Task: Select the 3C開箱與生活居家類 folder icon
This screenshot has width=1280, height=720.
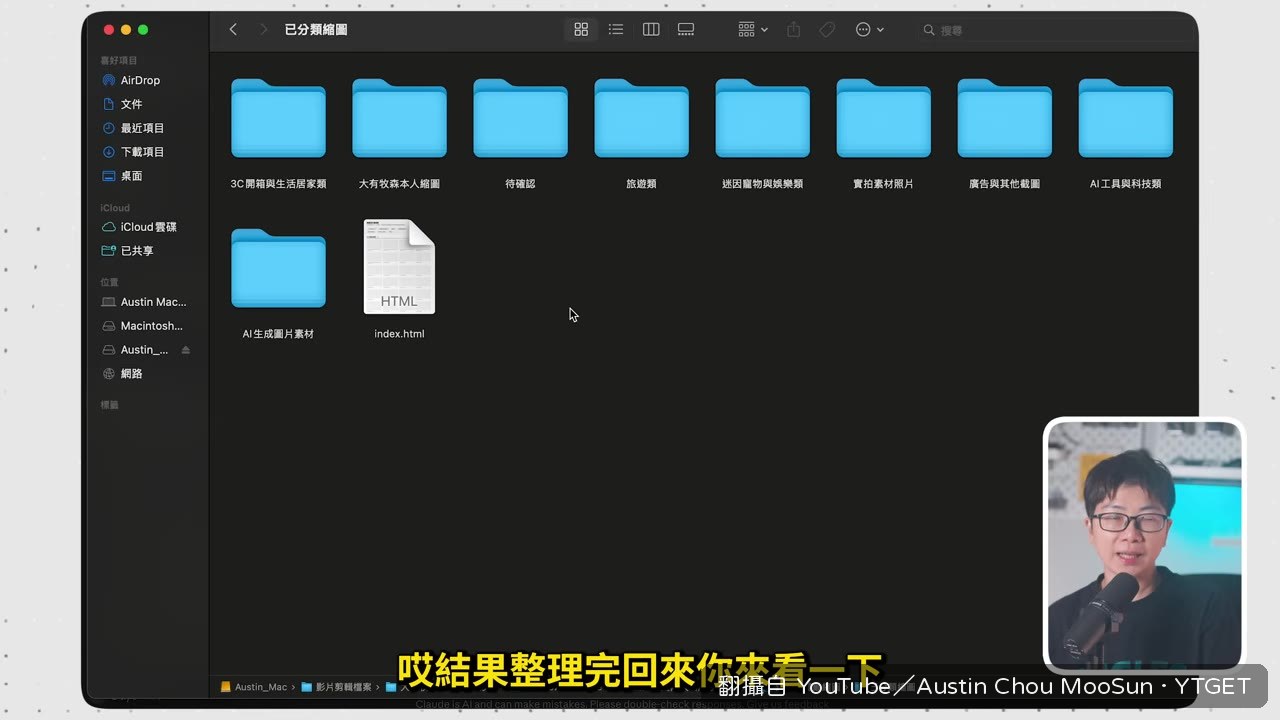Action: 278,118
